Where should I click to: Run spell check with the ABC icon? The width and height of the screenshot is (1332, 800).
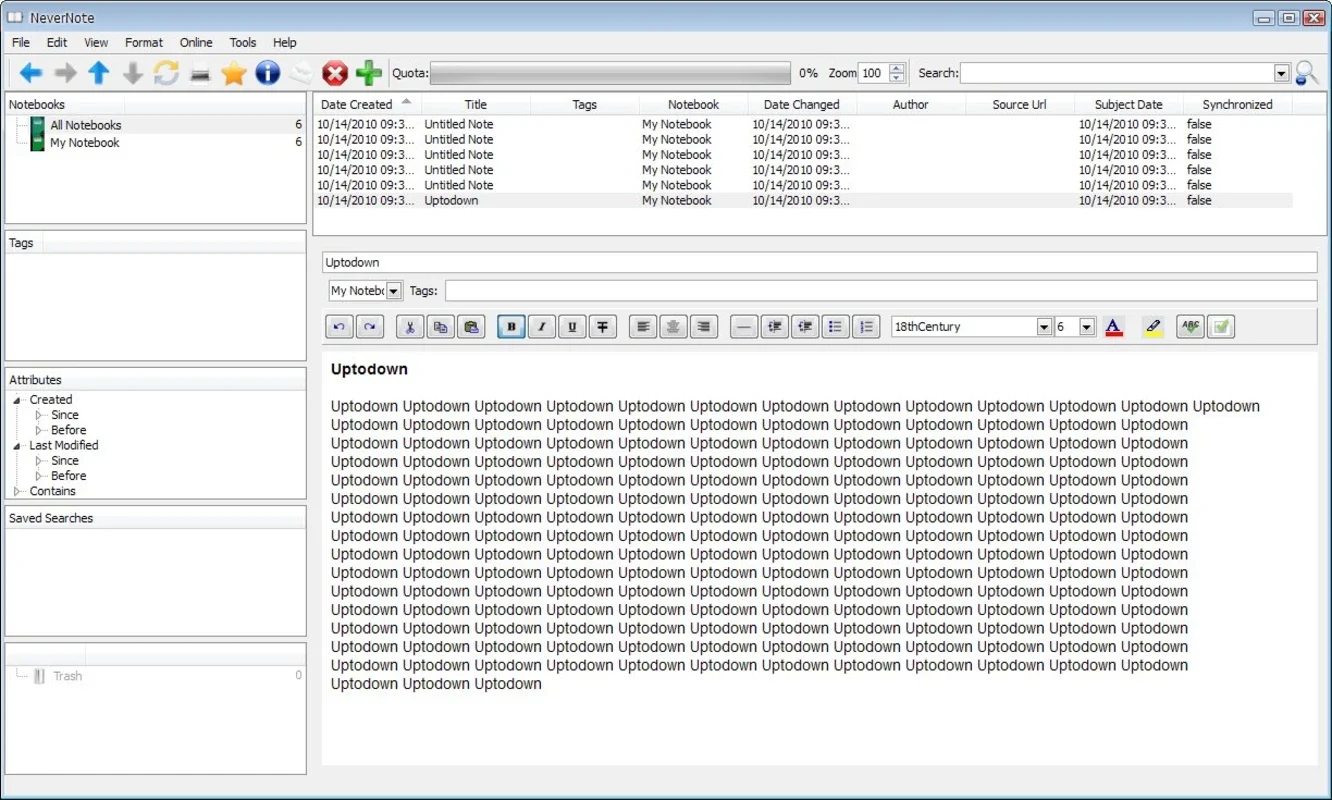coord(1190,326)
